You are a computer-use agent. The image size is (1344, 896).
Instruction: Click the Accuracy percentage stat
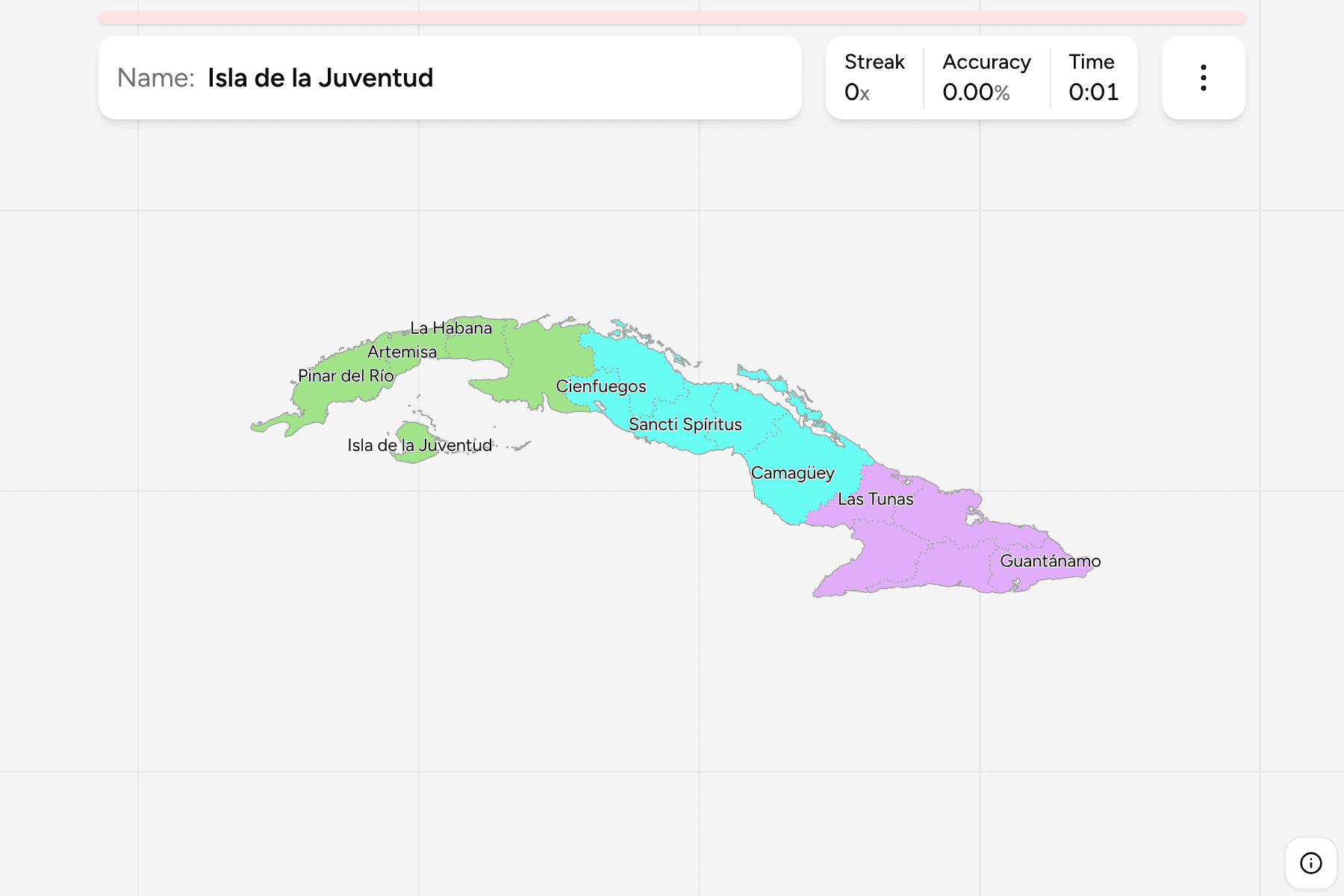point(986,78)
